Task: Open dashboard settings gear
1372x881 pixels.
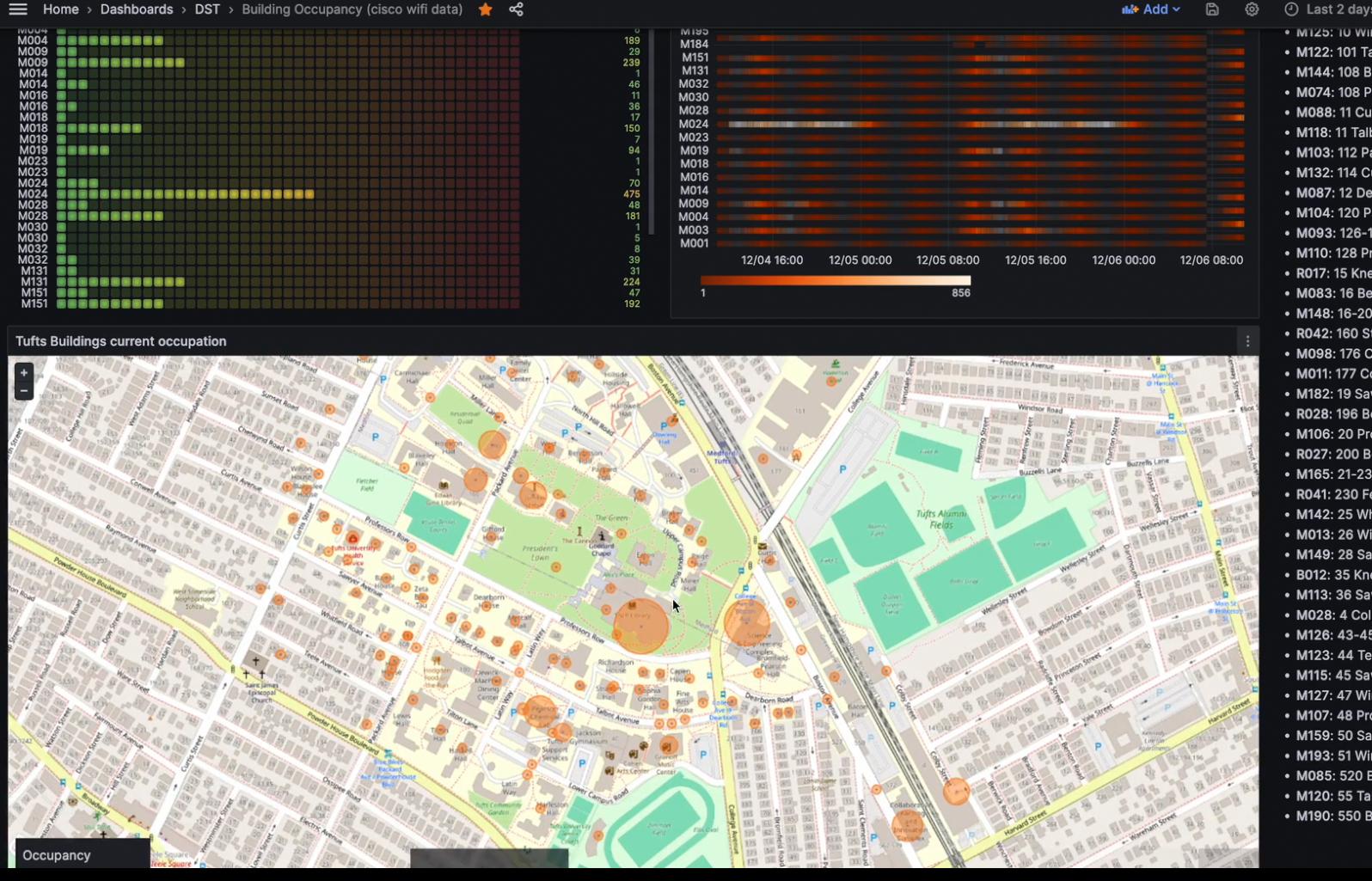Action: 1252,9
